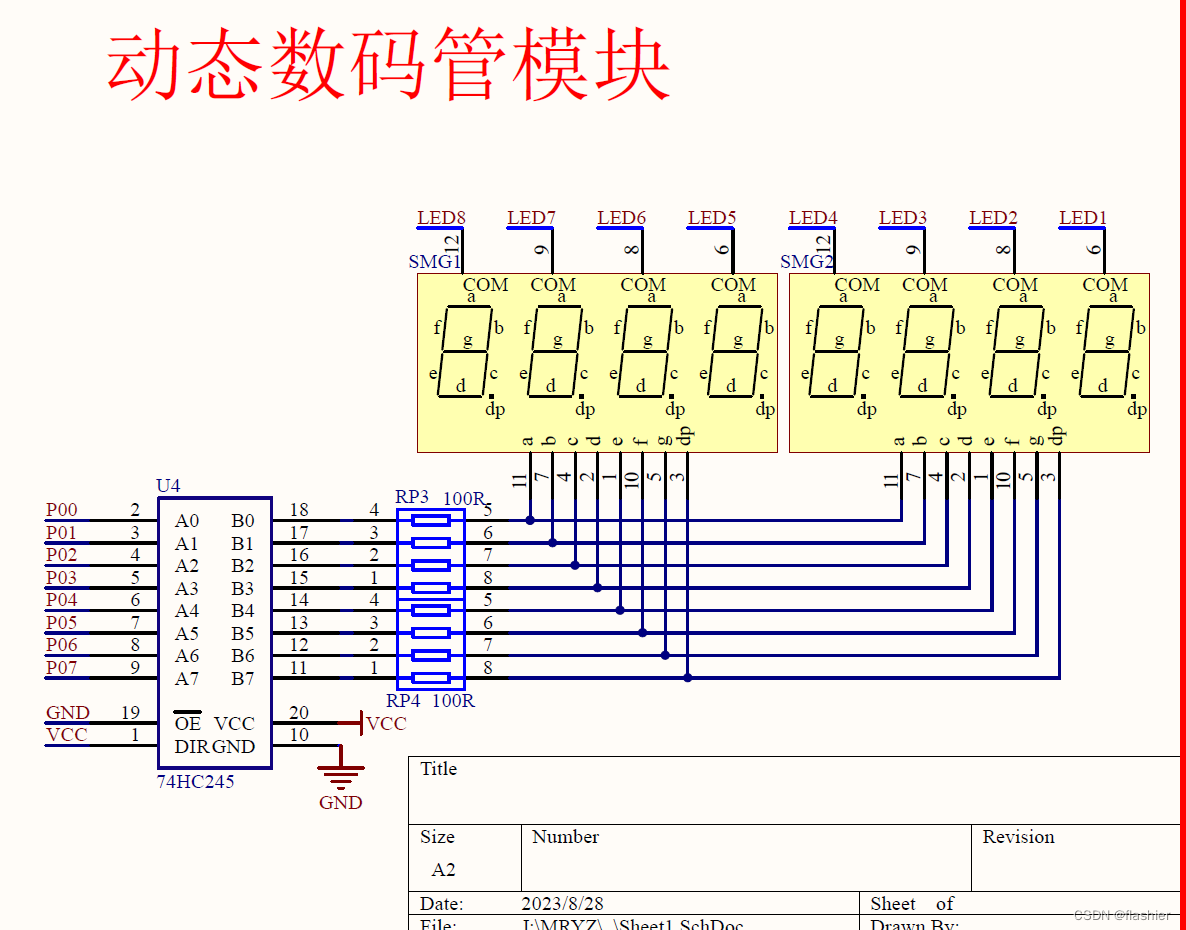Click the Revision field in the title block
Image resolution: width=1186 pixels, height=930 pixels.
[x=1076, y=857]
